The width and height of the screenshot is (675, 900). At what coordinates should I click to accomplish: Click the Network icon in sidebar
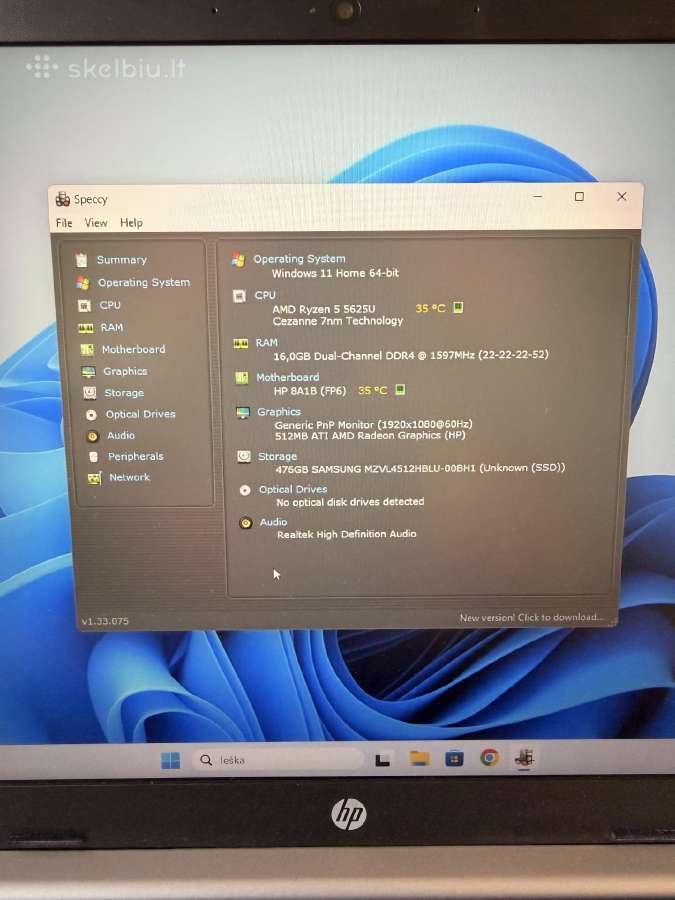pos(94,478)
